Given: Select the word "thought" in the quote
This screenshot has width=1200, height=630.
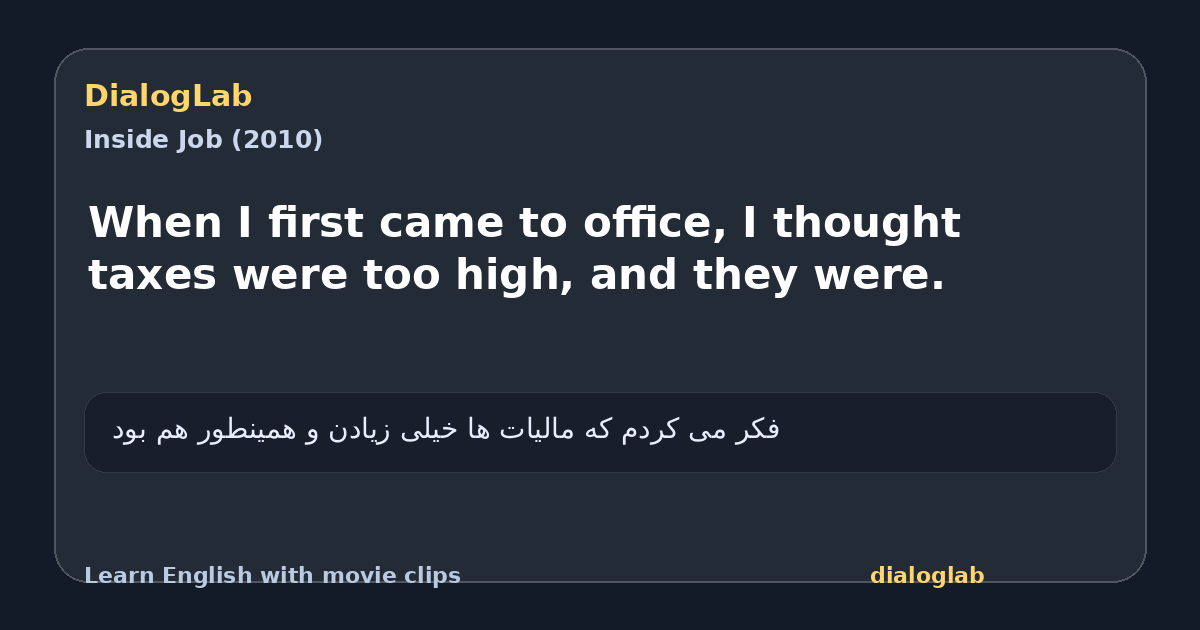Looking at the screenshot, I should (866, 223).
